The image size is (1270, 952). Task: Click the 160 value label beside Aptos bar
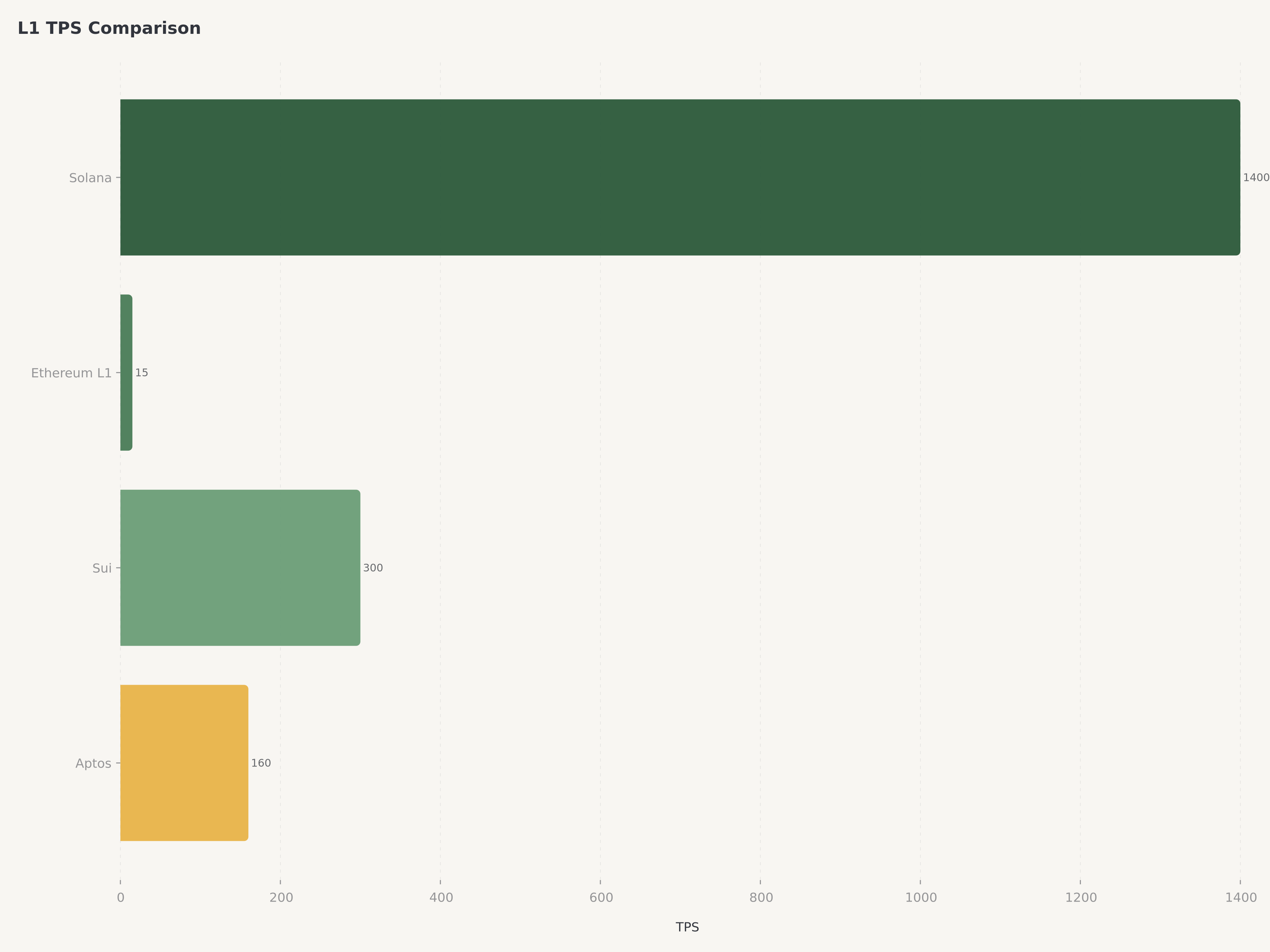(x=261, y=763)
